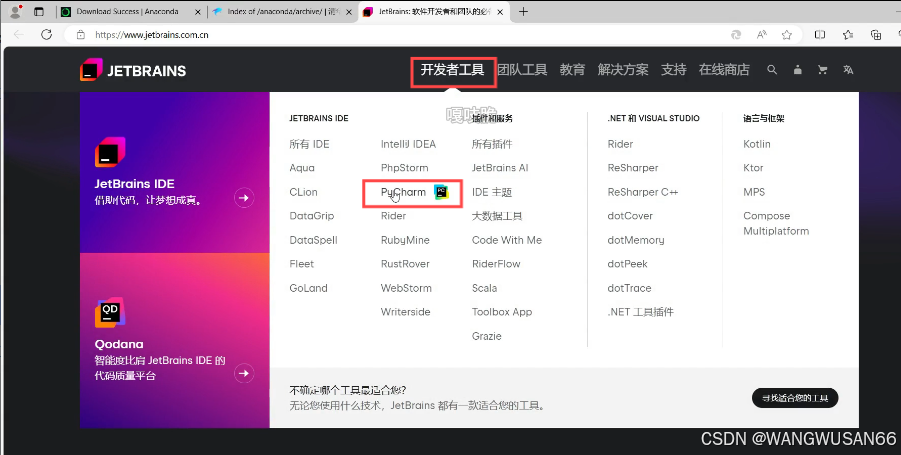The image size is (901, 455).
Task: Open the 教育 menu
Action: tap(572, 70)
